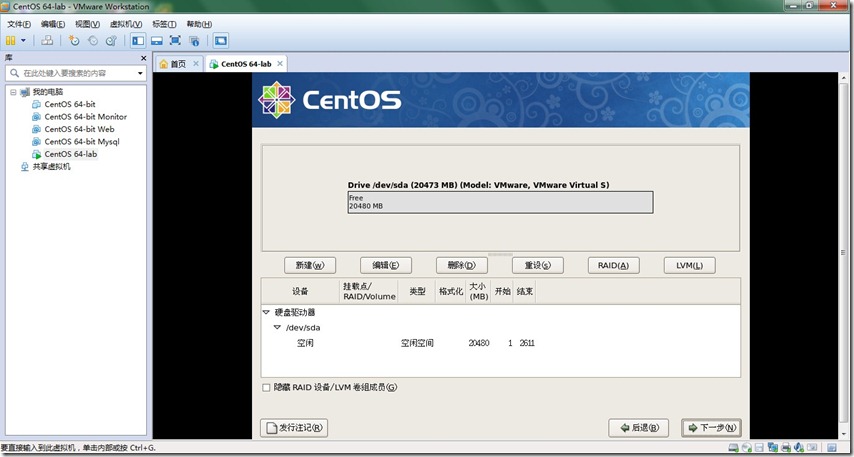Click the 重设(S) reset button
The width and height of the screenshot is (854, 457).
[538, 265]
